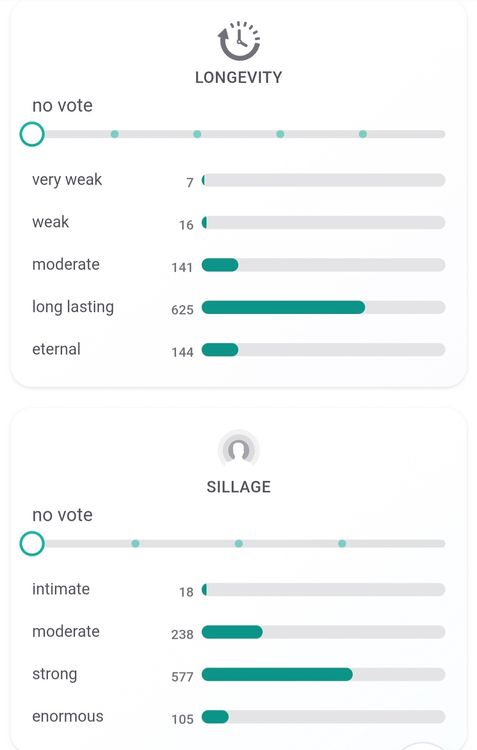Set Sillage slider to middle dot
The width and height of the screenshot is (477, 750).
click(x=239, y=543)
